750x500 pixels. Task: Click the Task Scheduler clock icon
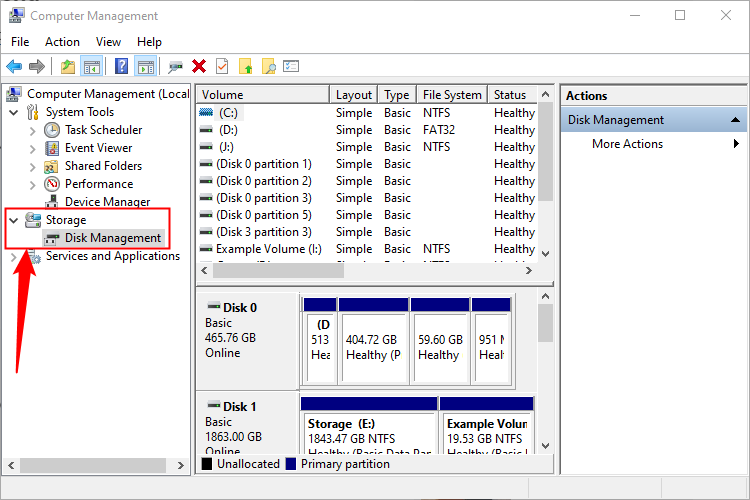[52, 130]
